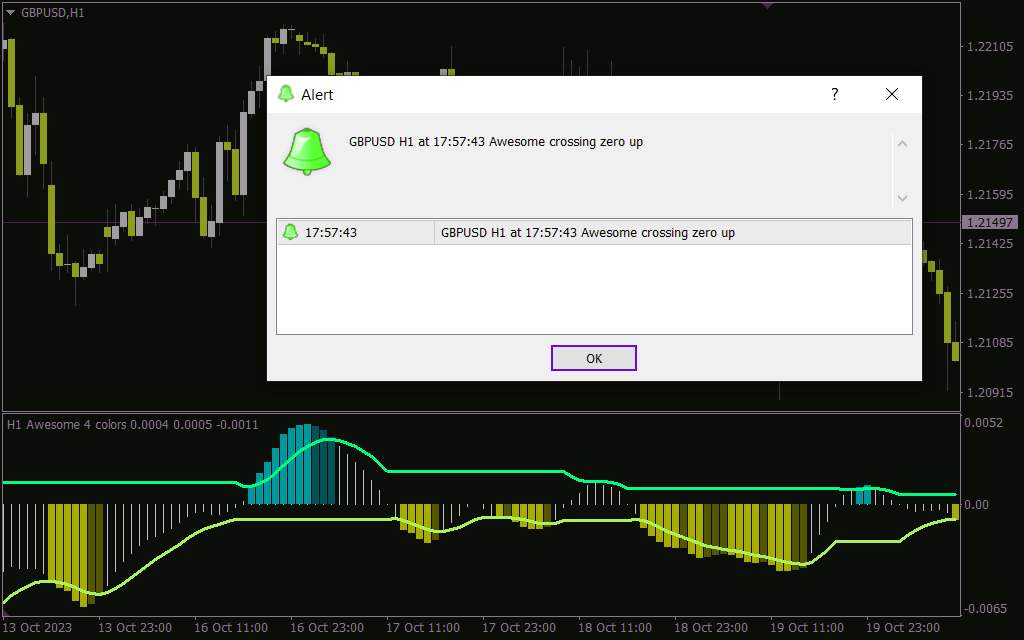The height and width of the screenshot is (640, 1024).
Task: Click the 0.00 level on indicator scale
Action: pos(975,505)
